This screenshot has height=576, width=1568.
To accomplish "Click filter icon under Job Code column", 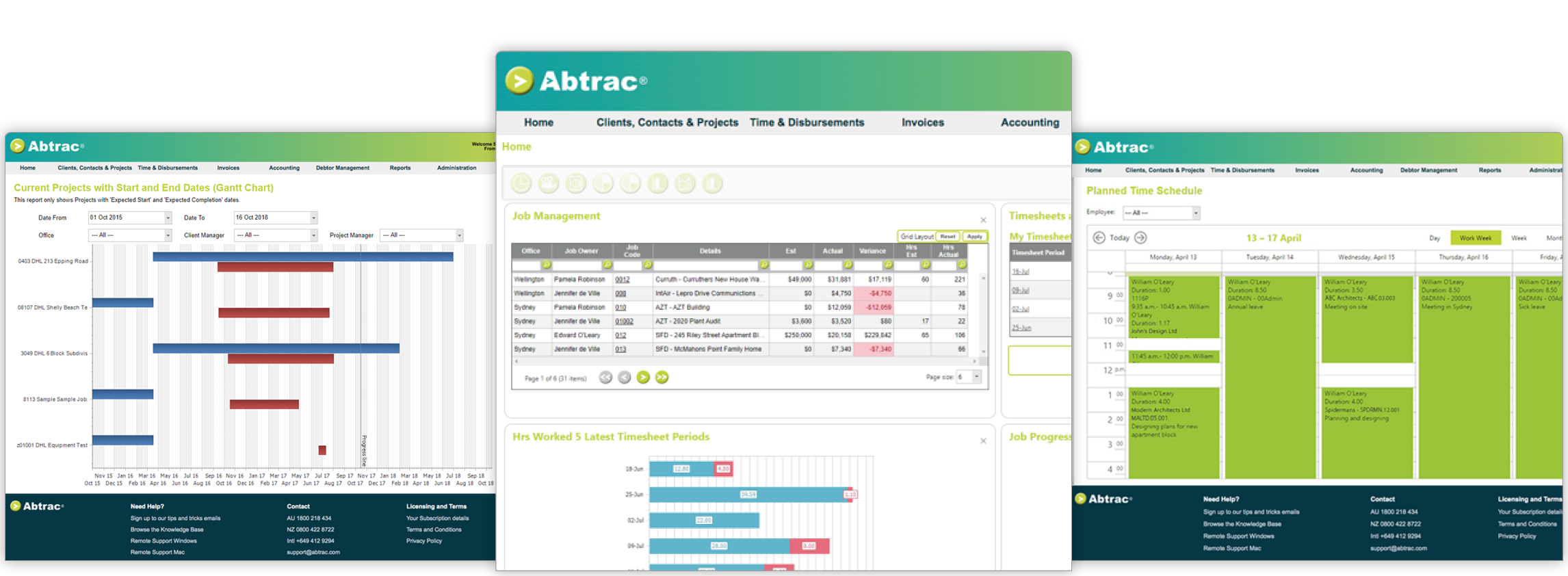I will click(x=647, y=265).
